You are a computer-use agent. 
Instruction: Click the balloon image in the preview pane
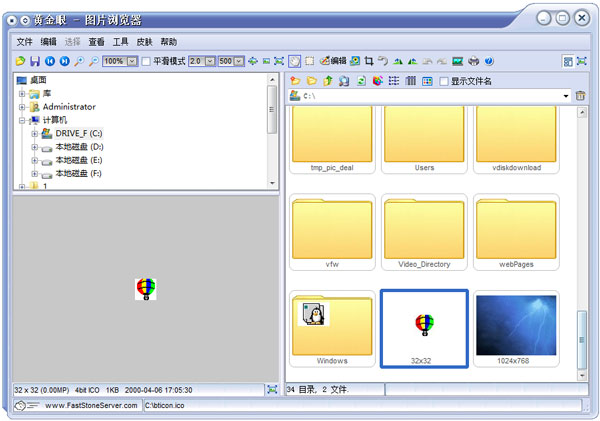146,289
